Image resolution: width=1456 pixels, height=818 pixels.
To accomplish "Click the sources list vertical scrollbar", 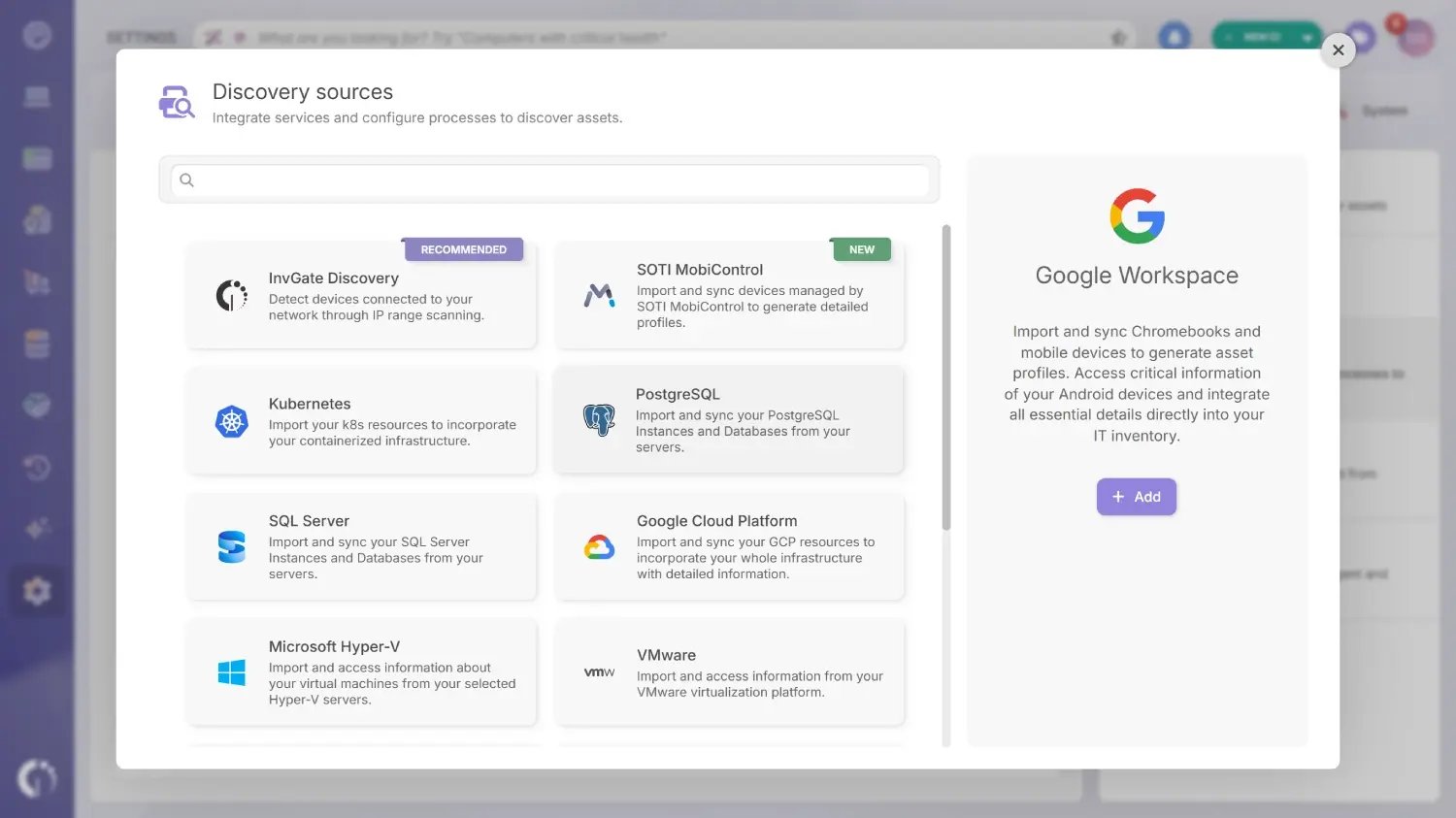I will tap(946, 378).
